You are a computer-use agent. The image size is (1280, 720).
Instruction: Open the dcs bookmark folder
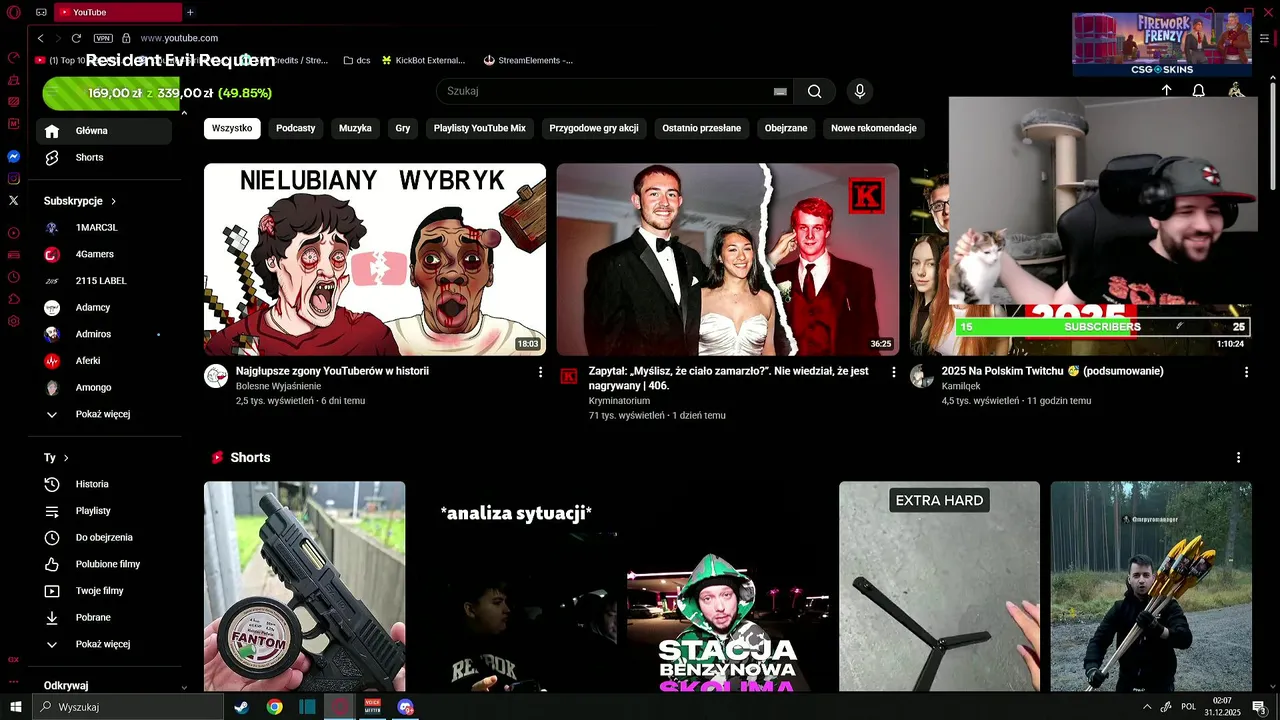(357, 60)
